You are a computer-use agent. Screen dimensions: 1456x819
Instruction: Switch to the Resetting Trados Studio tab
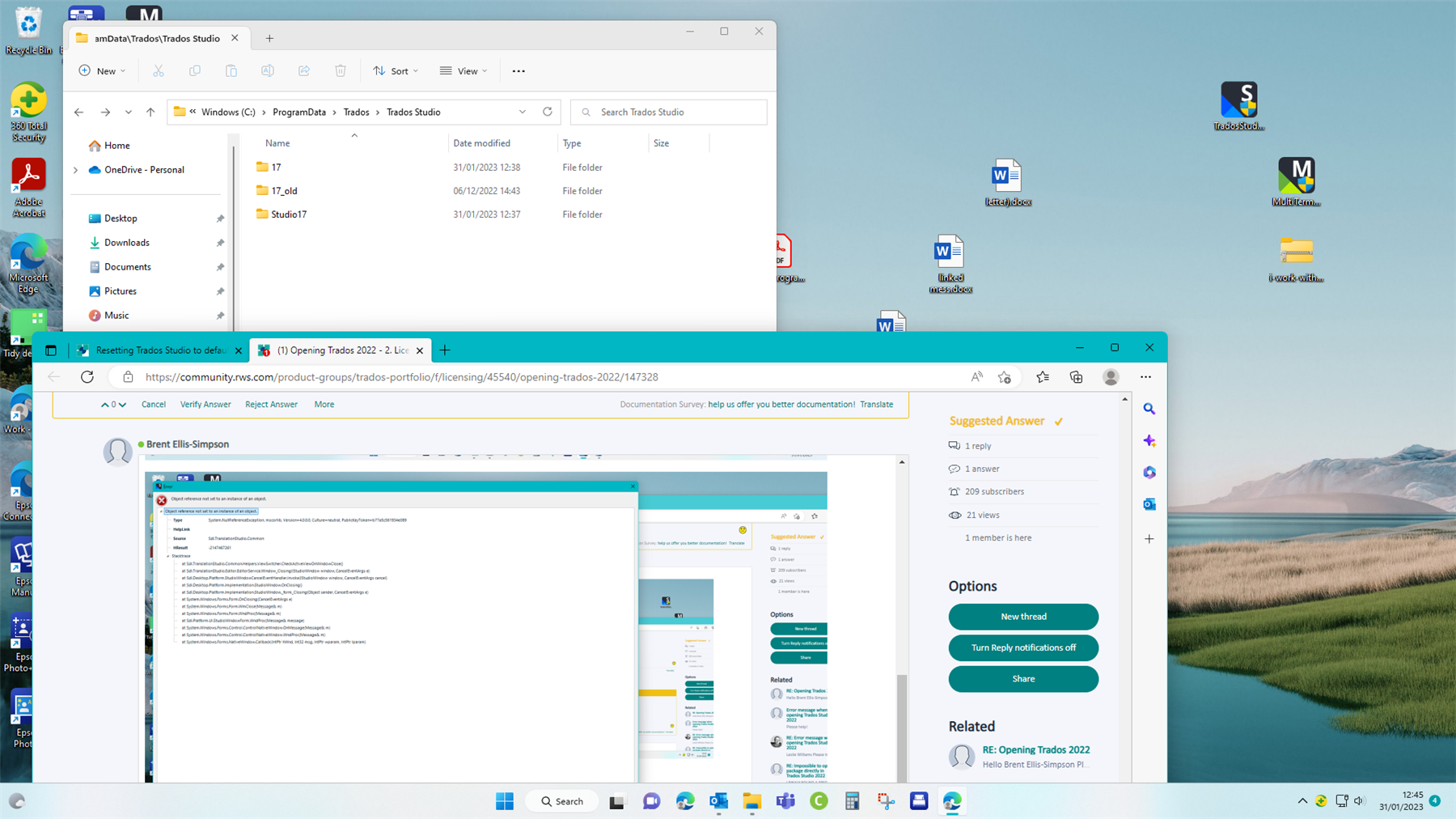point(158,350)
